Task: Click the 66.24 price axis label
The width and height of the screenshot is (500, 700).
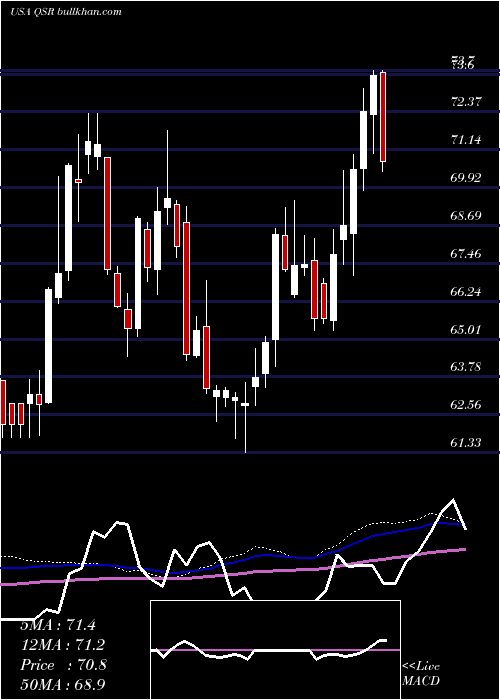Action: [x=466, y=292]
